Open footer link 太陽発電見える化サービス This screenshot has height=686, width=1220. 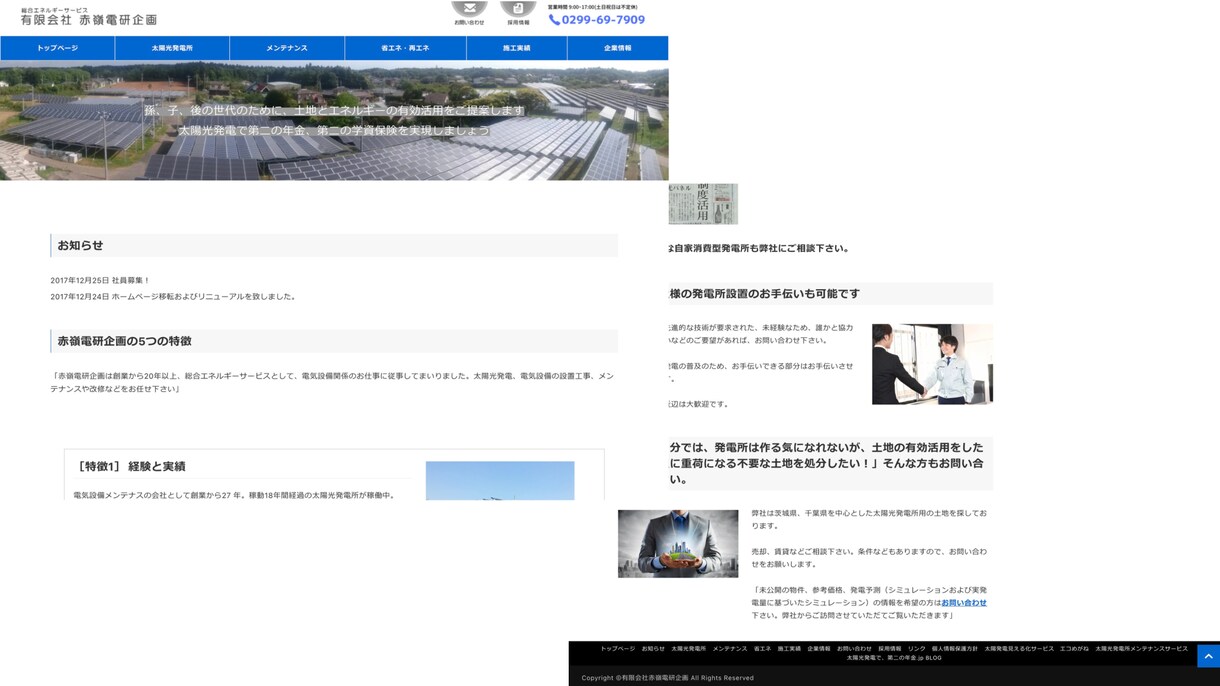1019,649
